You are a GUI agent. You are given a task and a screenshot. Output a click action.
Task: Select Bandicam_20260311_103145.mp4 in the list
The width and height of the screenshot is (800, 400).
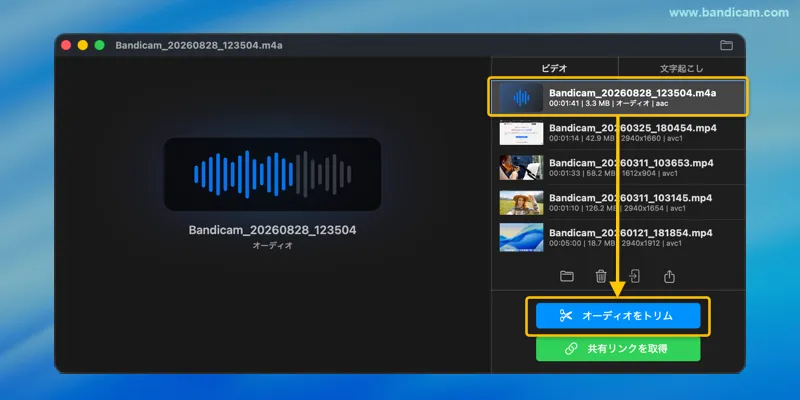coord(618,203)
